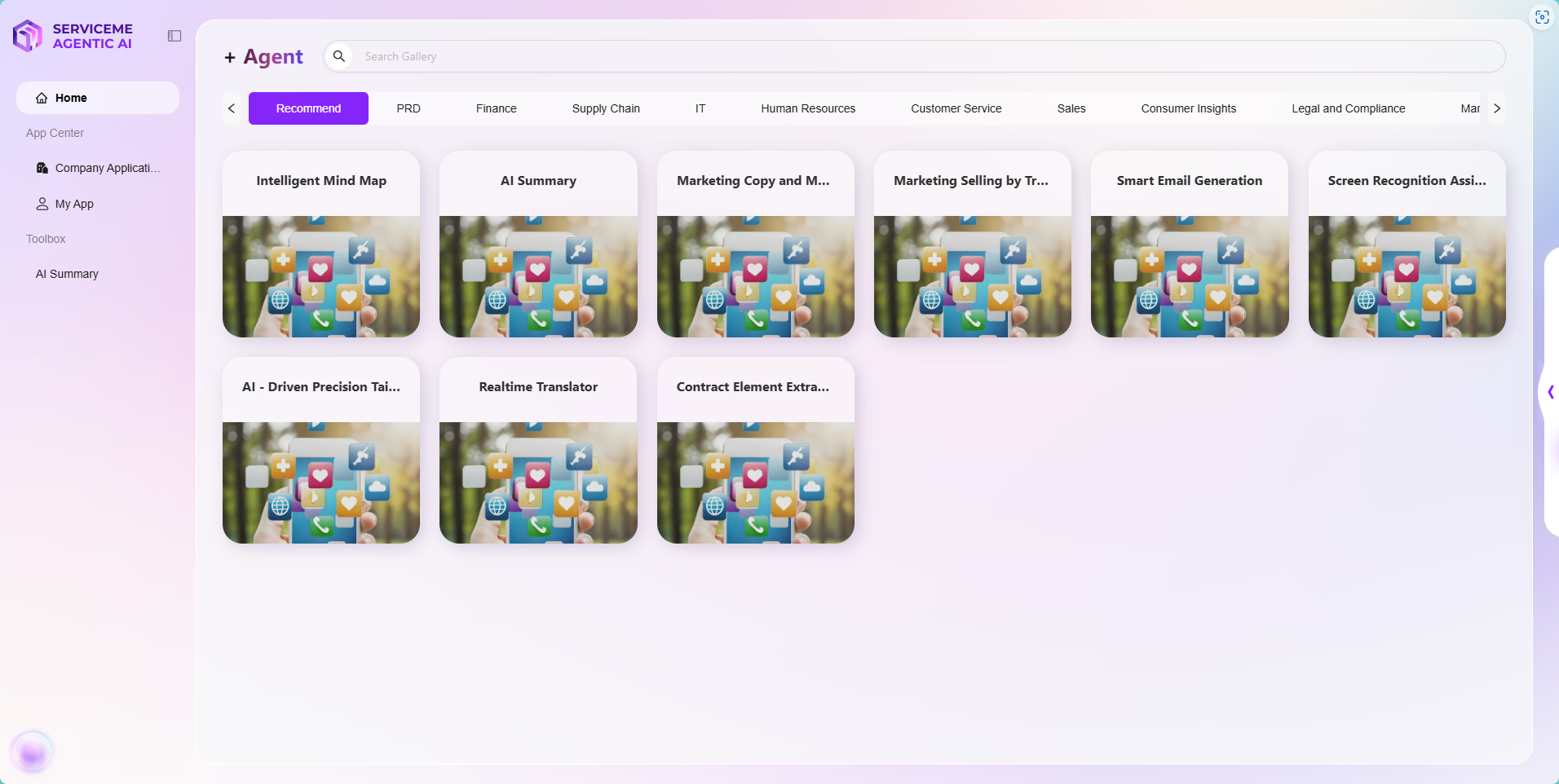Switch to the Sales tab
Image resolution: width=1559 pixels, height=784 pixels.
click(1071, 108)
